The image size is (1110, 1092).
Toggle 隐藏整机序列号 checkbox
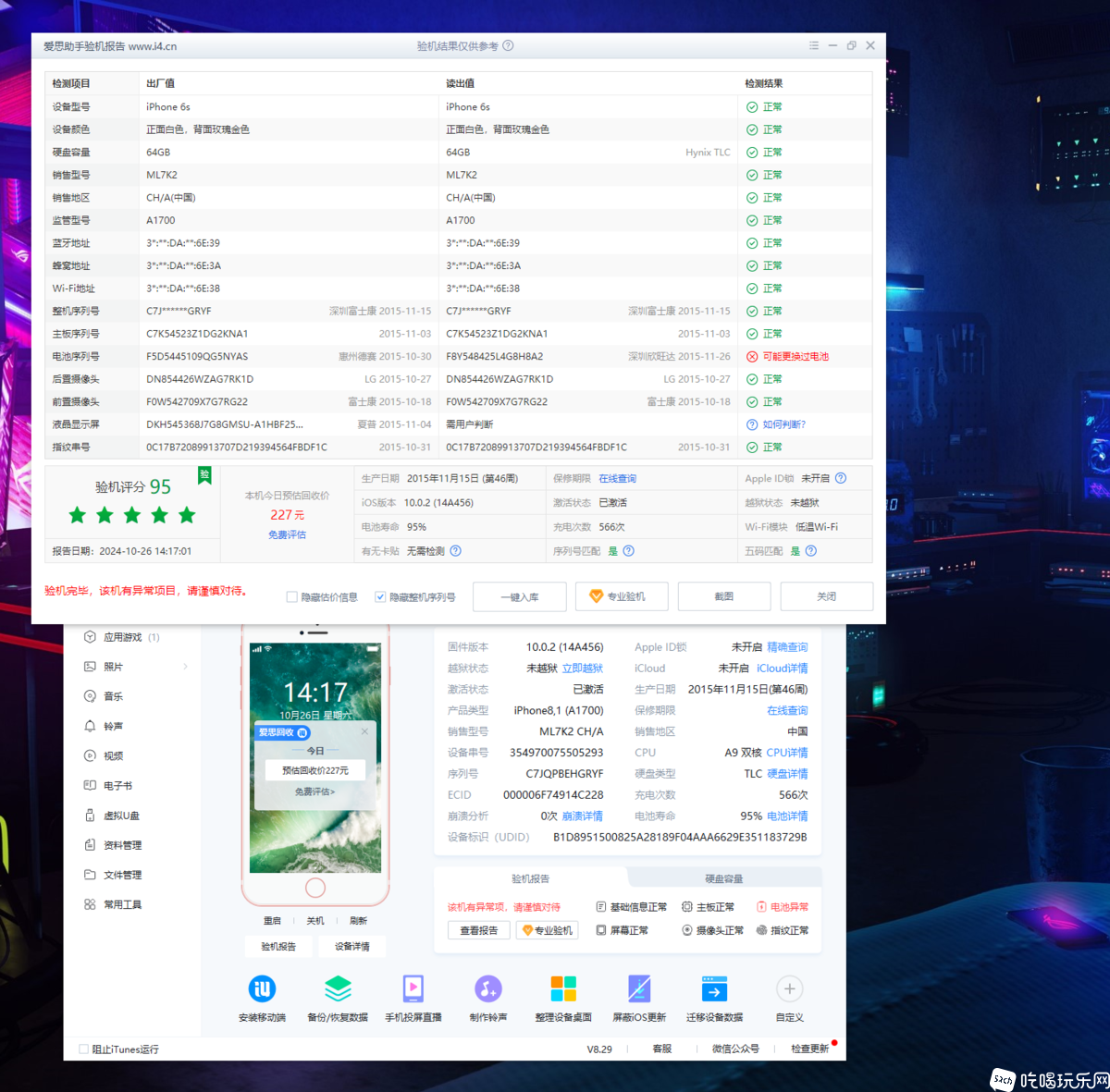click(x=380, y=597)
